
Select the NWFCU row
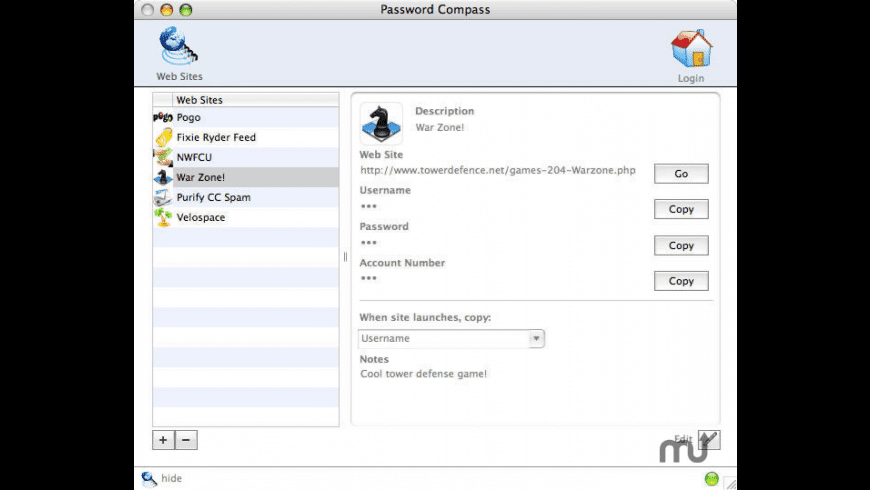click(246, 157)
